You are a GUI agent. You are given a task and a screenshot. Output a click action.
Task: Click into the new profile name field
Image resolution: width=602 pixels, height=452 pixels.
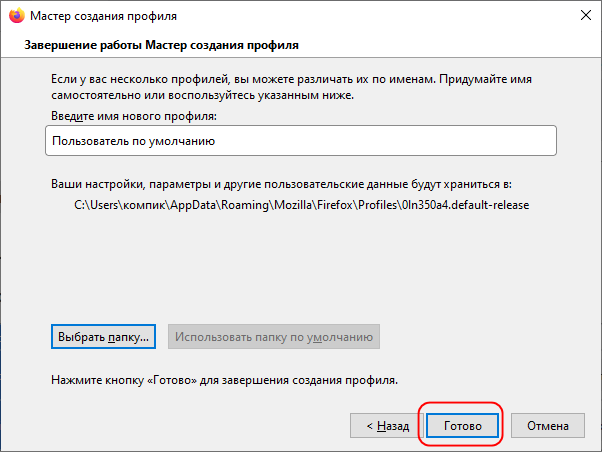point(301,141)
